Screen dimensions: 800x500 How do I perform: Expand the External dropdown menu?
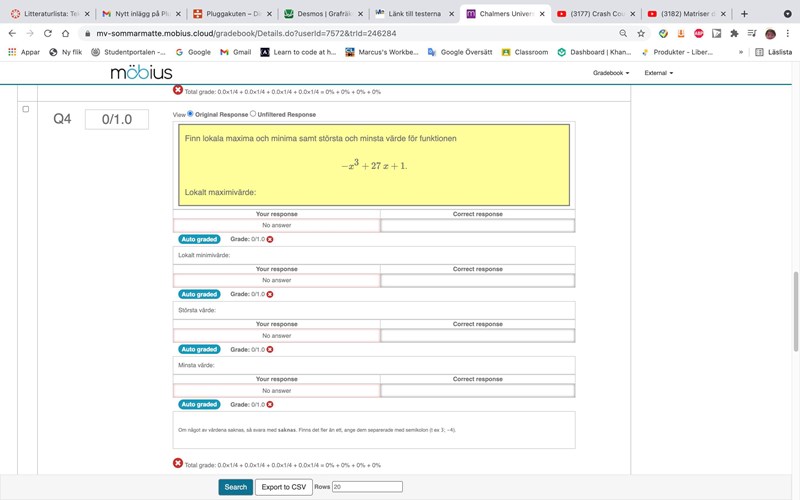658,73
